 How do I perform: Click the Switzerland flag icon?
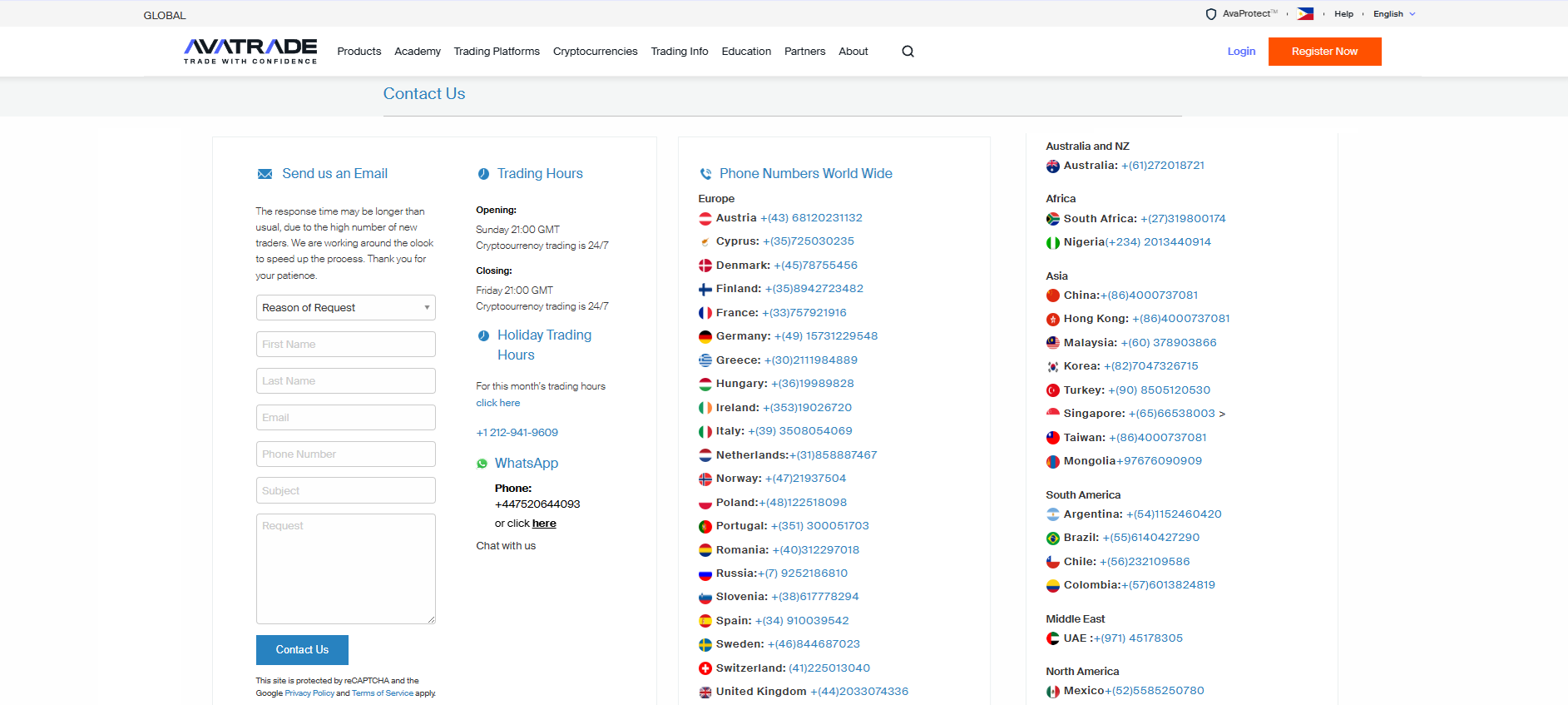[x=705, y=668]
